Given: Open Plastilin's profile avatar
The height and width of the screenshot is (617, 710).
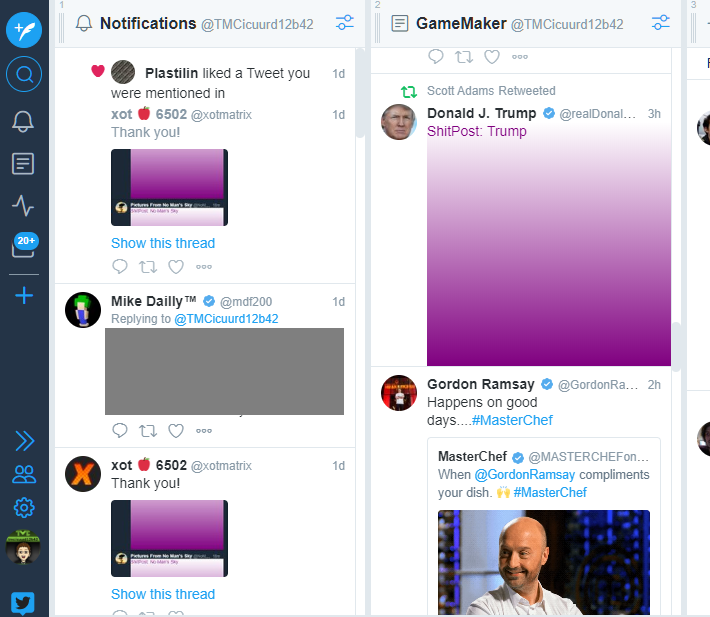Looking at the screenshot, I should pos(123,72).
